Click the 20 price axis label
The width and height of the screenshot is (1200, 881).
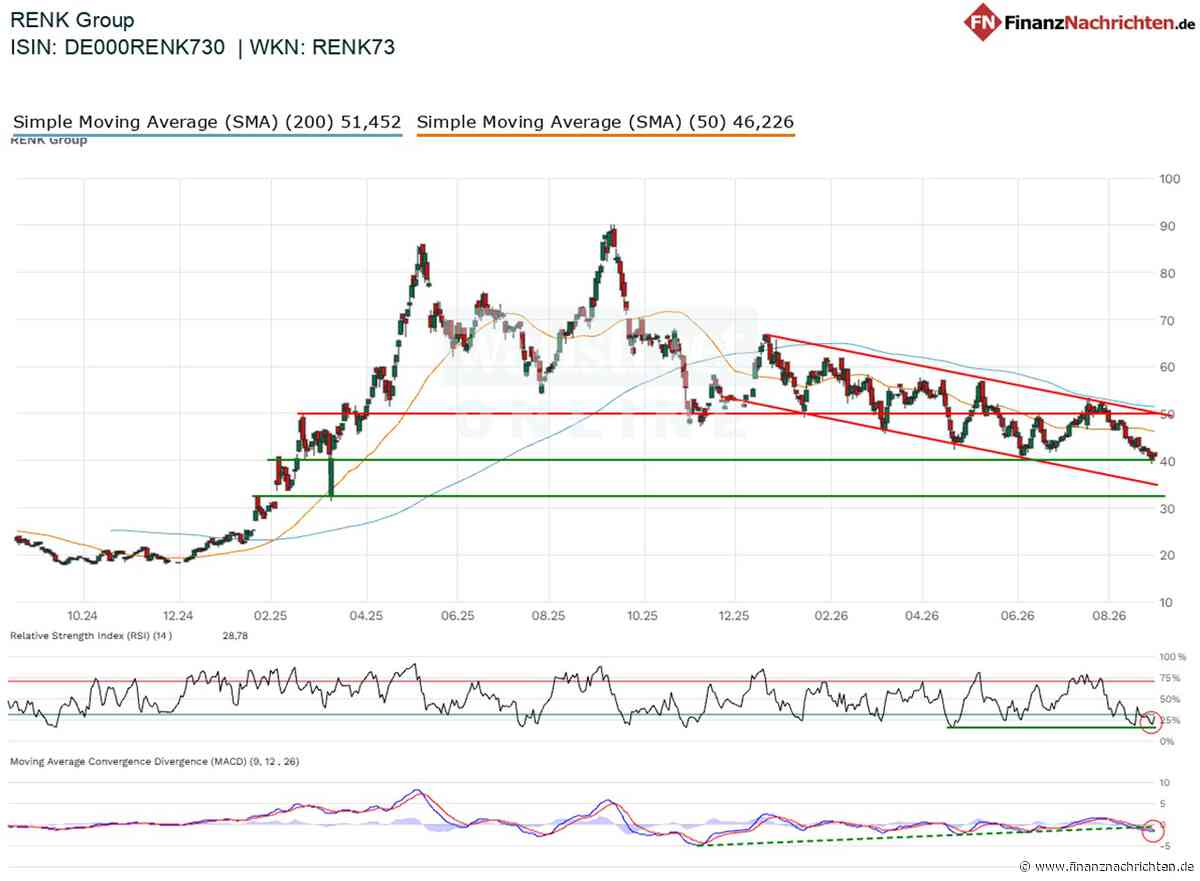(1166, 555)
